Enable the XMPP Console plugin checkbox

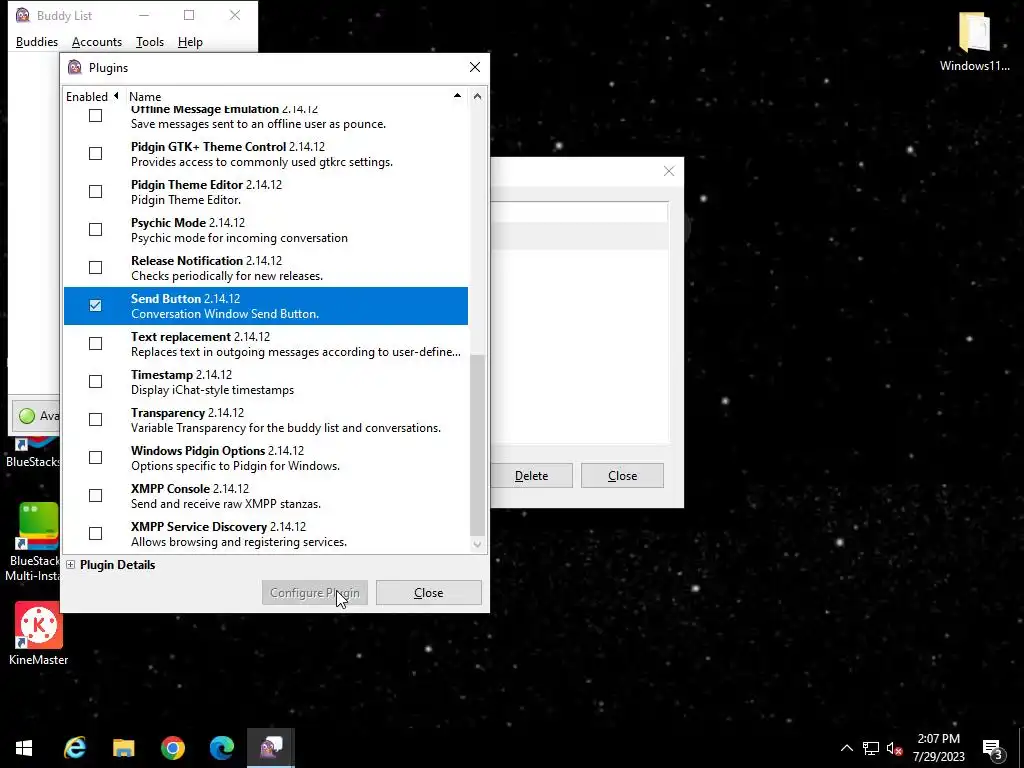click(x=95, y=496)
